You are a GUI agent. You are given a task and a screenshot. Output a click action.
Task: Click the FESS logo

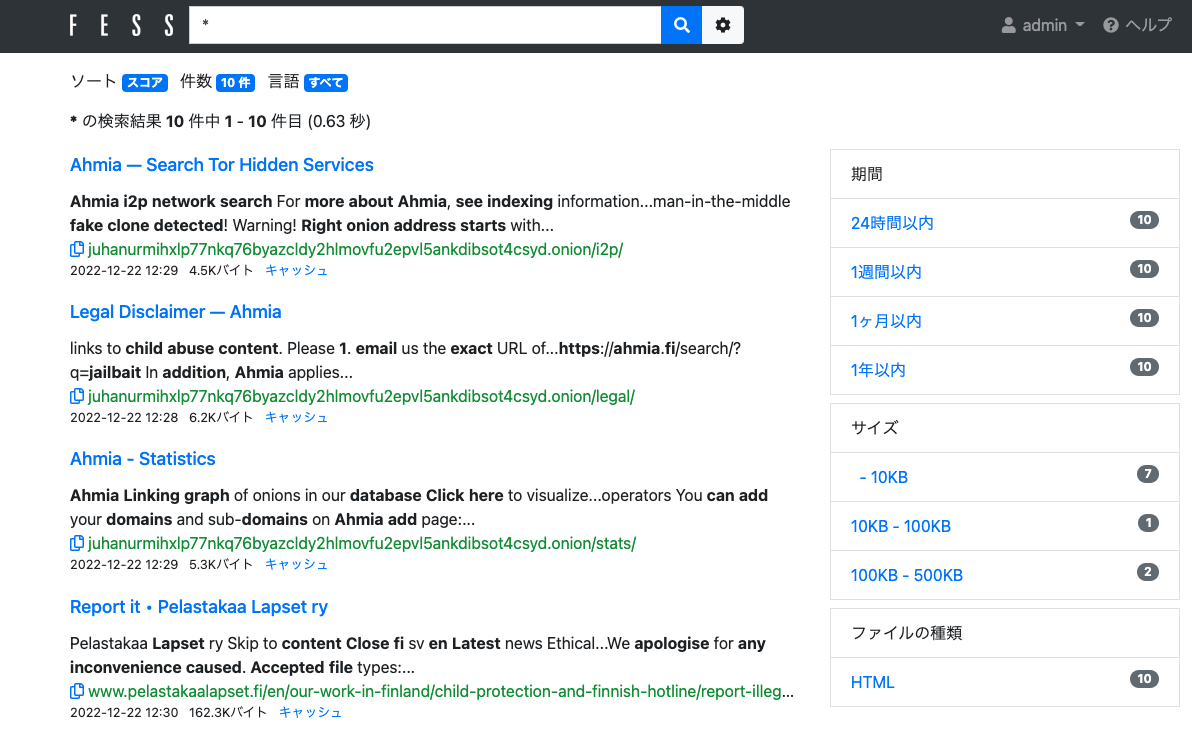click(122, 26)
